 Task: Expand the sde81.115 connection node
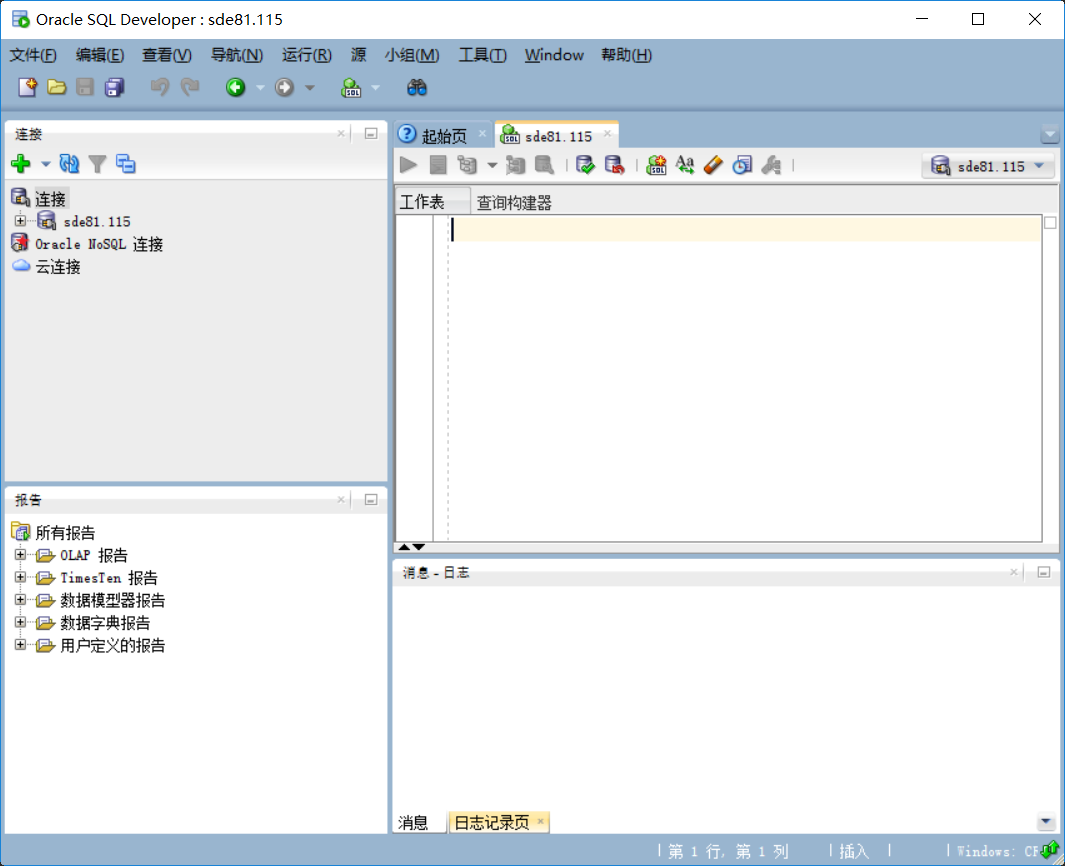click(20, 221)
